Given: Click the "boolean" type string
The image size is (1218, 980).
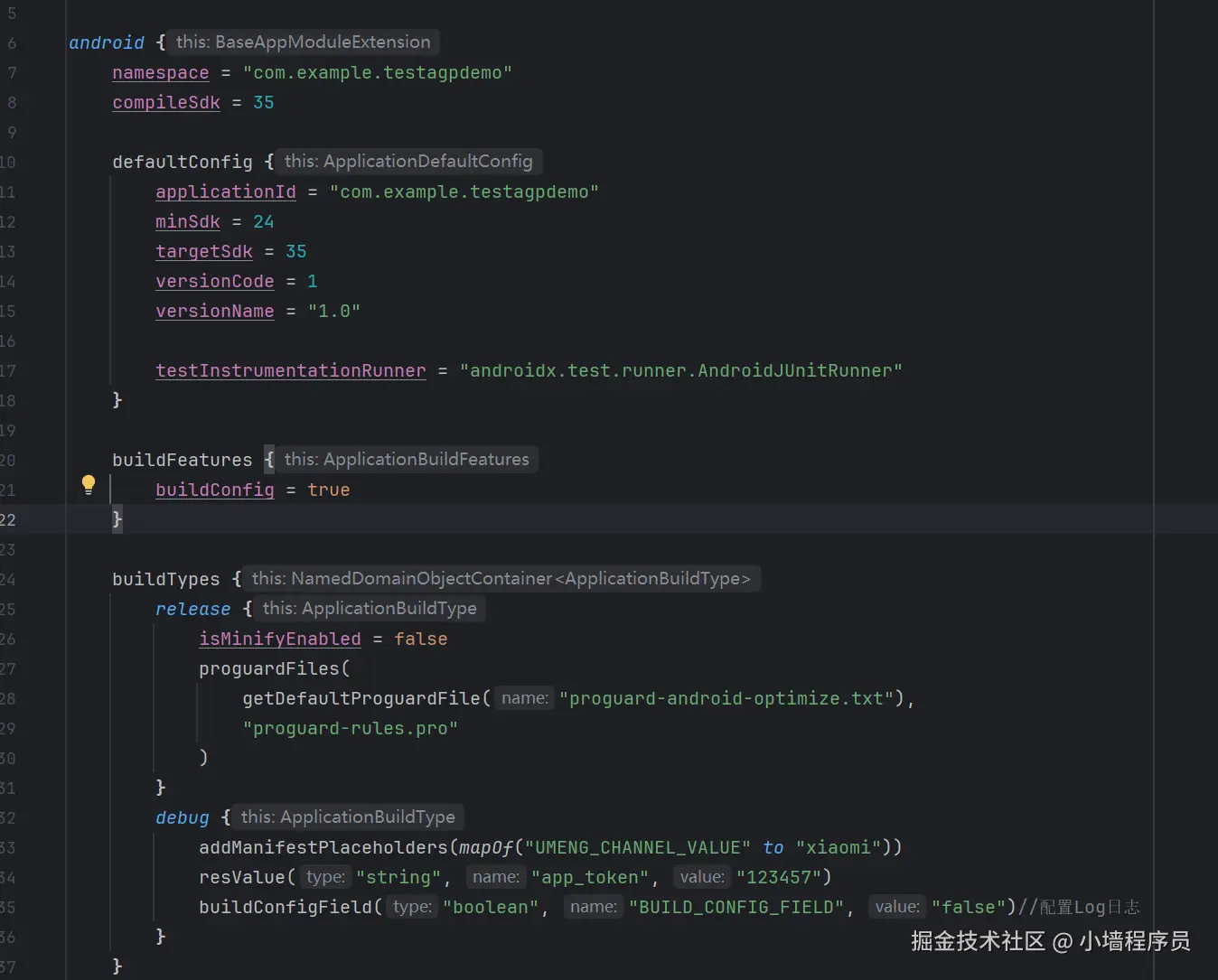Looking at the screenshot, I should [x=492, y=907].
